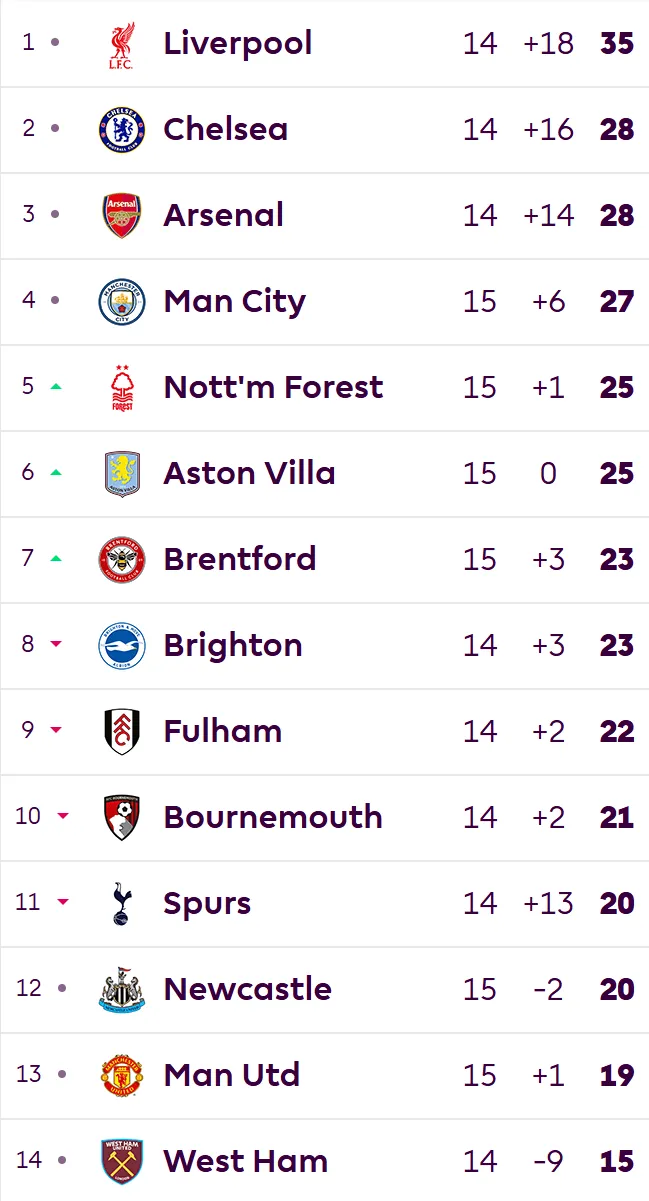Click the West Ham crest
Image resolution: width=649 pixels, height=1201 pixels.
pyautogui.click(x=122, y=1162)
